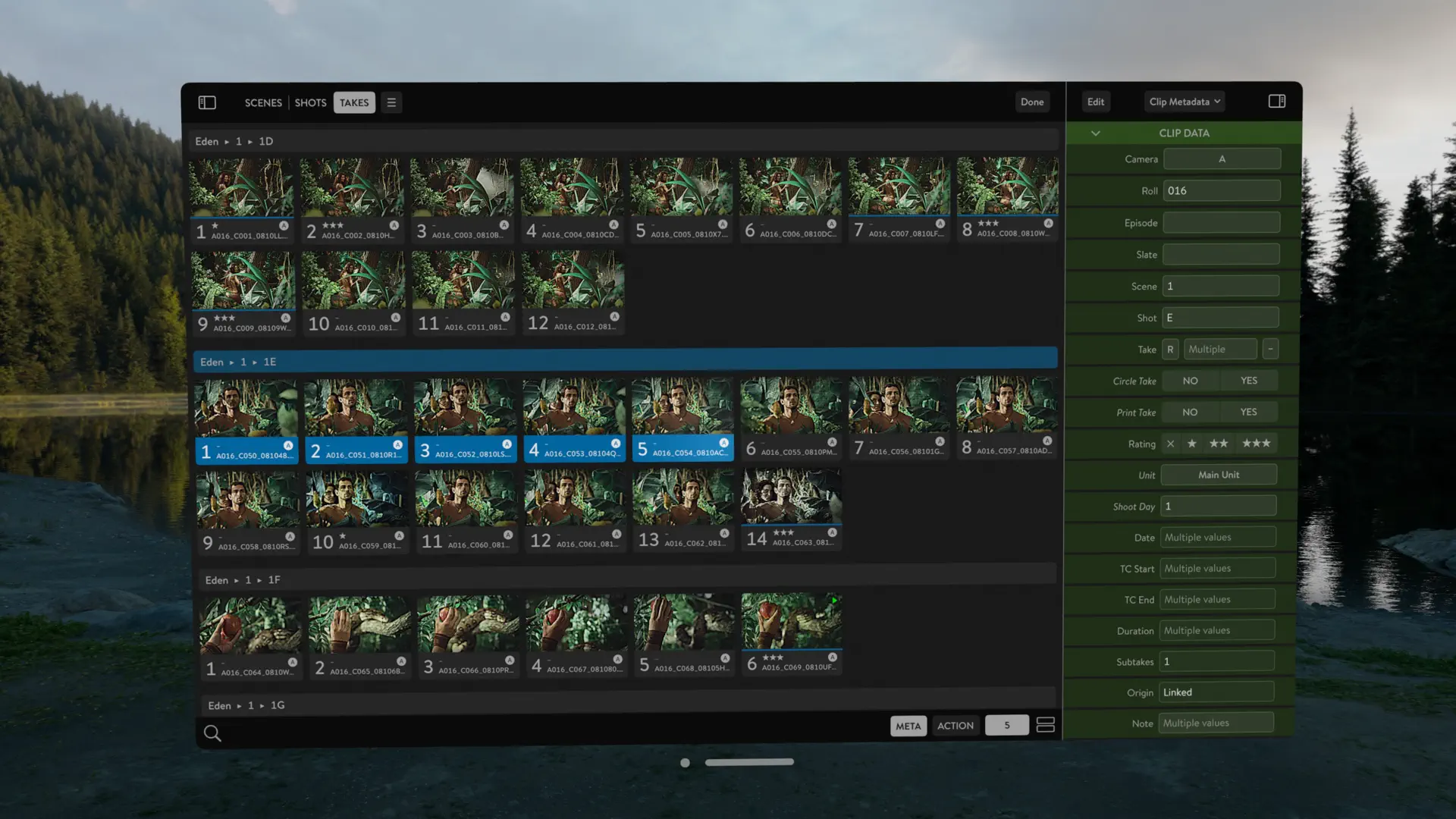
Task: Toggle the META filter button
Action: [908, 725]
